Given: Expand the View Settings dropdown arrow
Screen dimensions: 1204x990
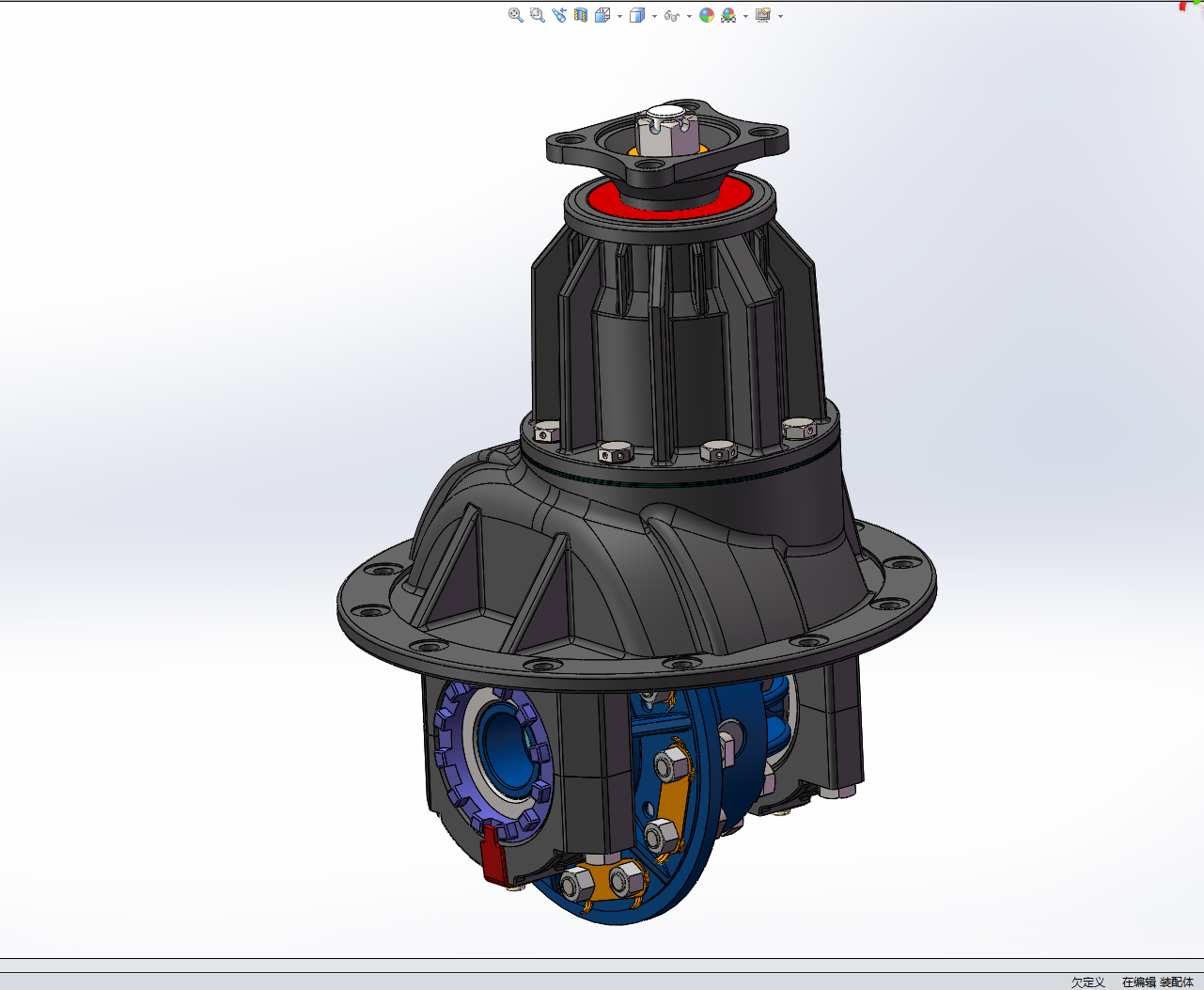Looking at the screenshot, I should (780, 16).
